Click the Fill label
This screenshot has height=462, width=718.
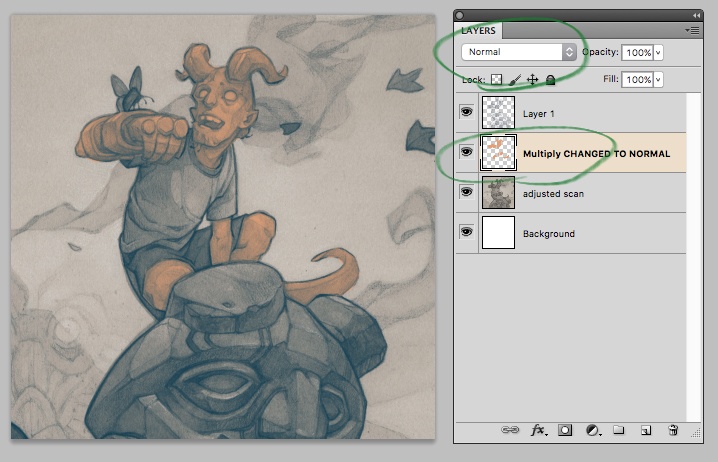611,79
